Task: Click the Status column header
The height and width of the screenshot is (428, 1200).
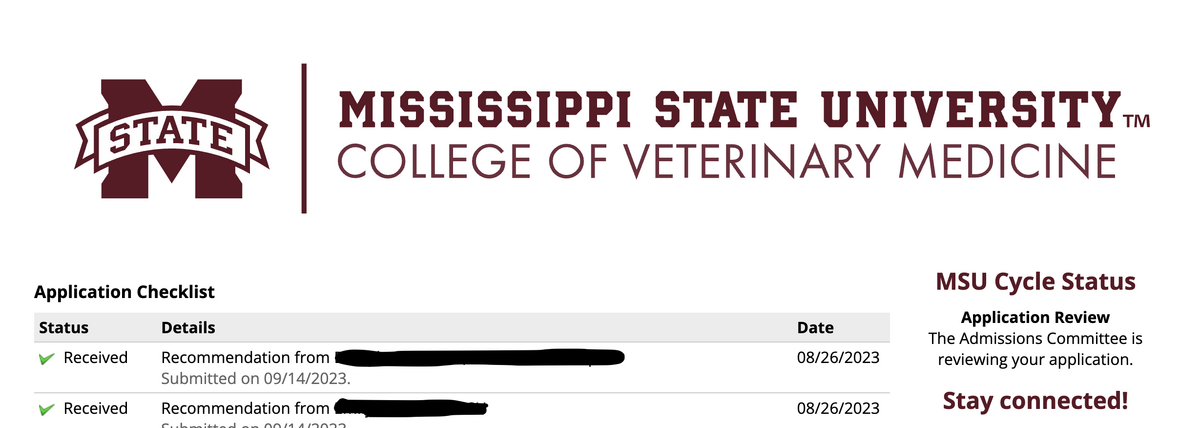Action: (64, 327)
